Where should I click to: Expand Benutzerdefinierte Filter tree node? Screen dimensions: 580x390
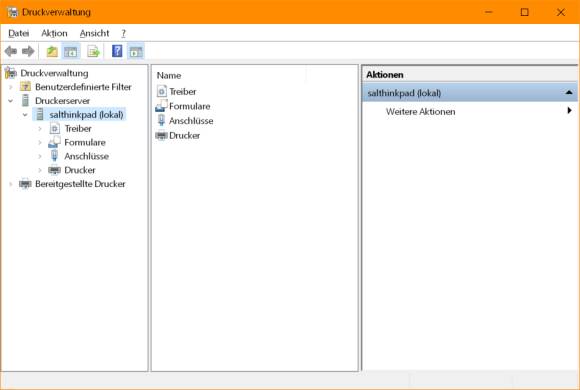coord(11,87)
